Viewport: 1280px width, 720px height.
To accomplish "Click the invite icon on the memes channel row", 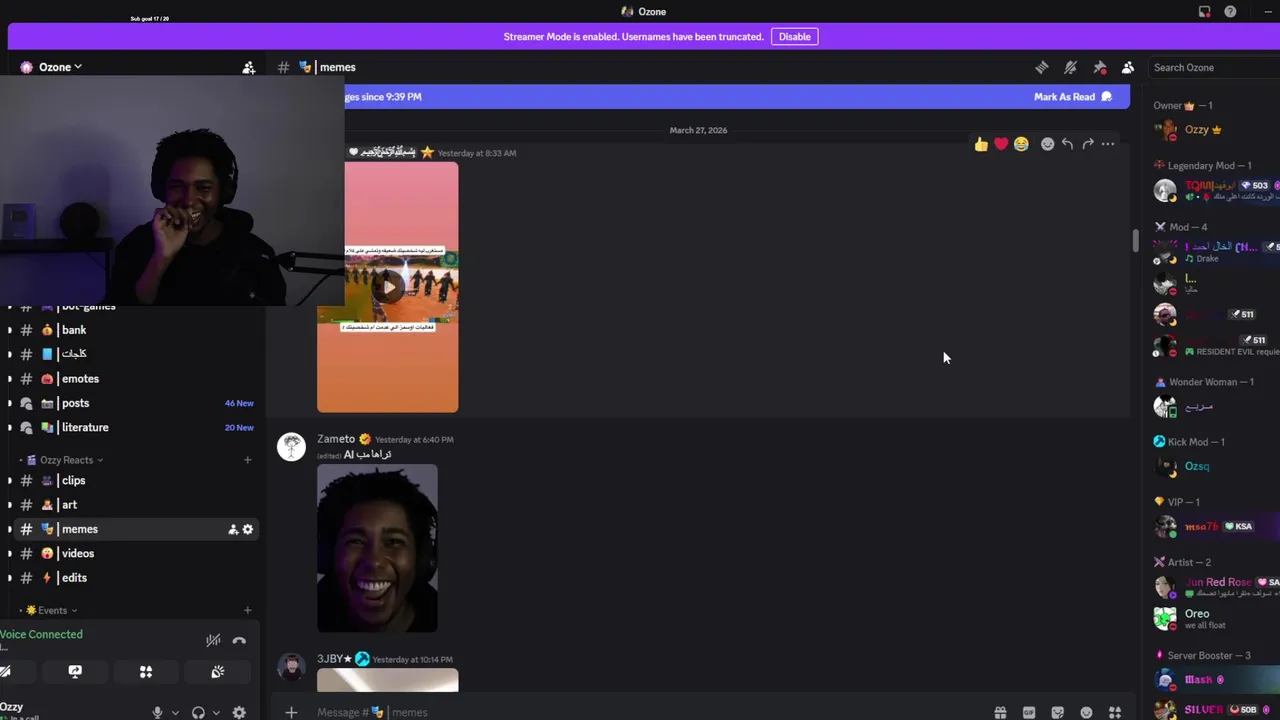I will click(233, 529).
